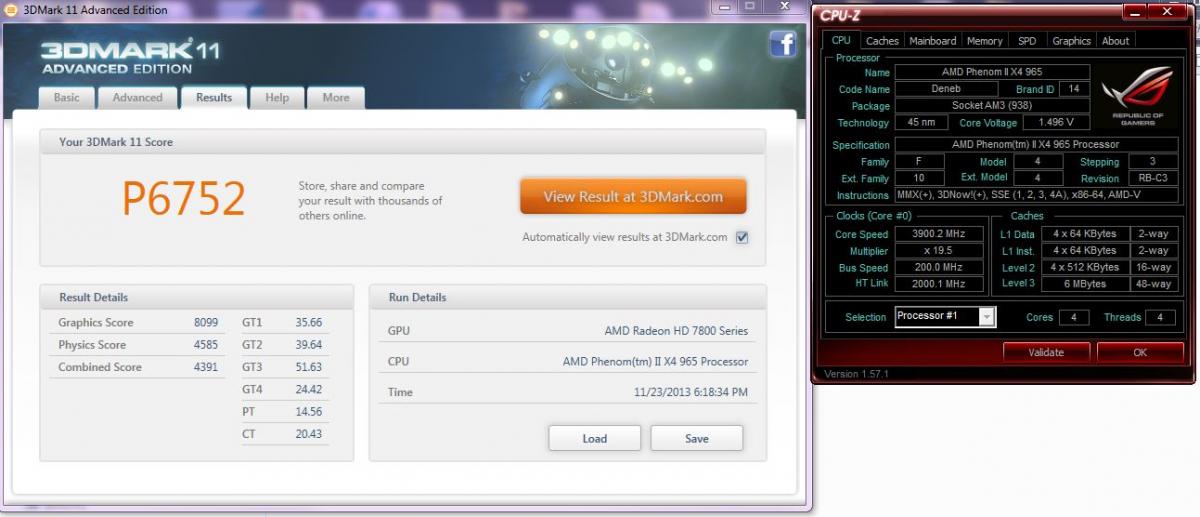Open the Help tab in 3DMark
1200x517 pixels.
pyautogui.click(x=277, y=97)
